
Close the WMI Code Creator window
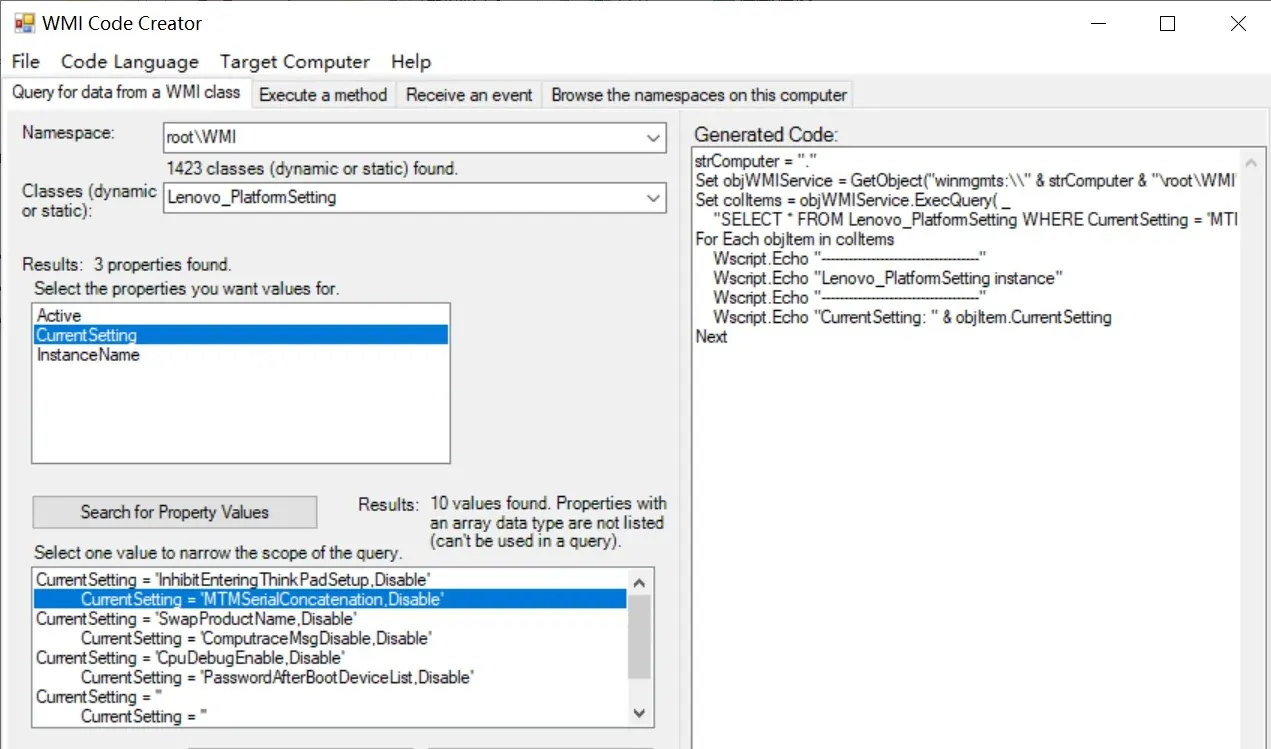1238,24
